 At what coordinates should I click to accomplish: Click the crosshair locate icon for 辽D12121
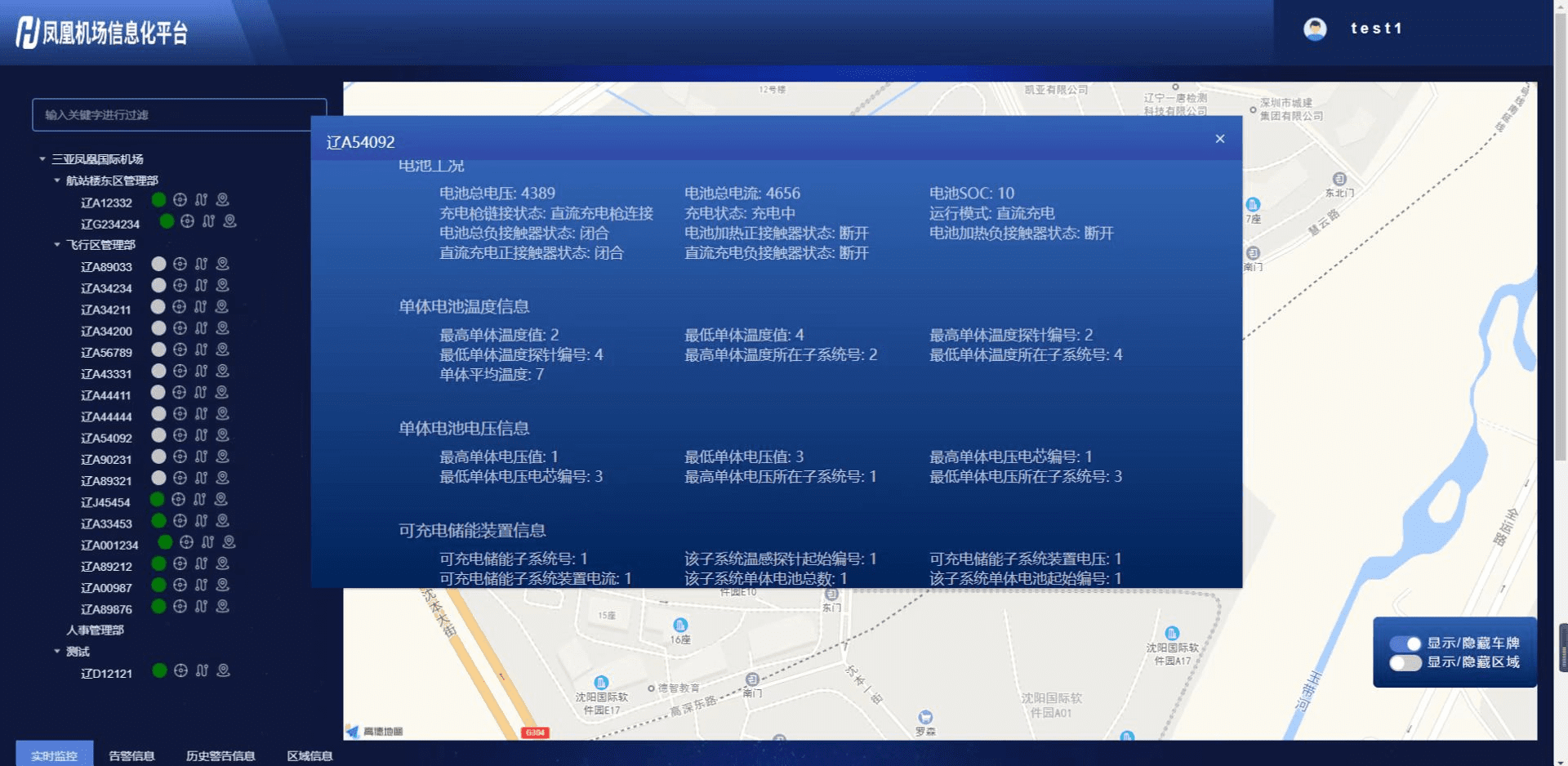coord(180,670)
